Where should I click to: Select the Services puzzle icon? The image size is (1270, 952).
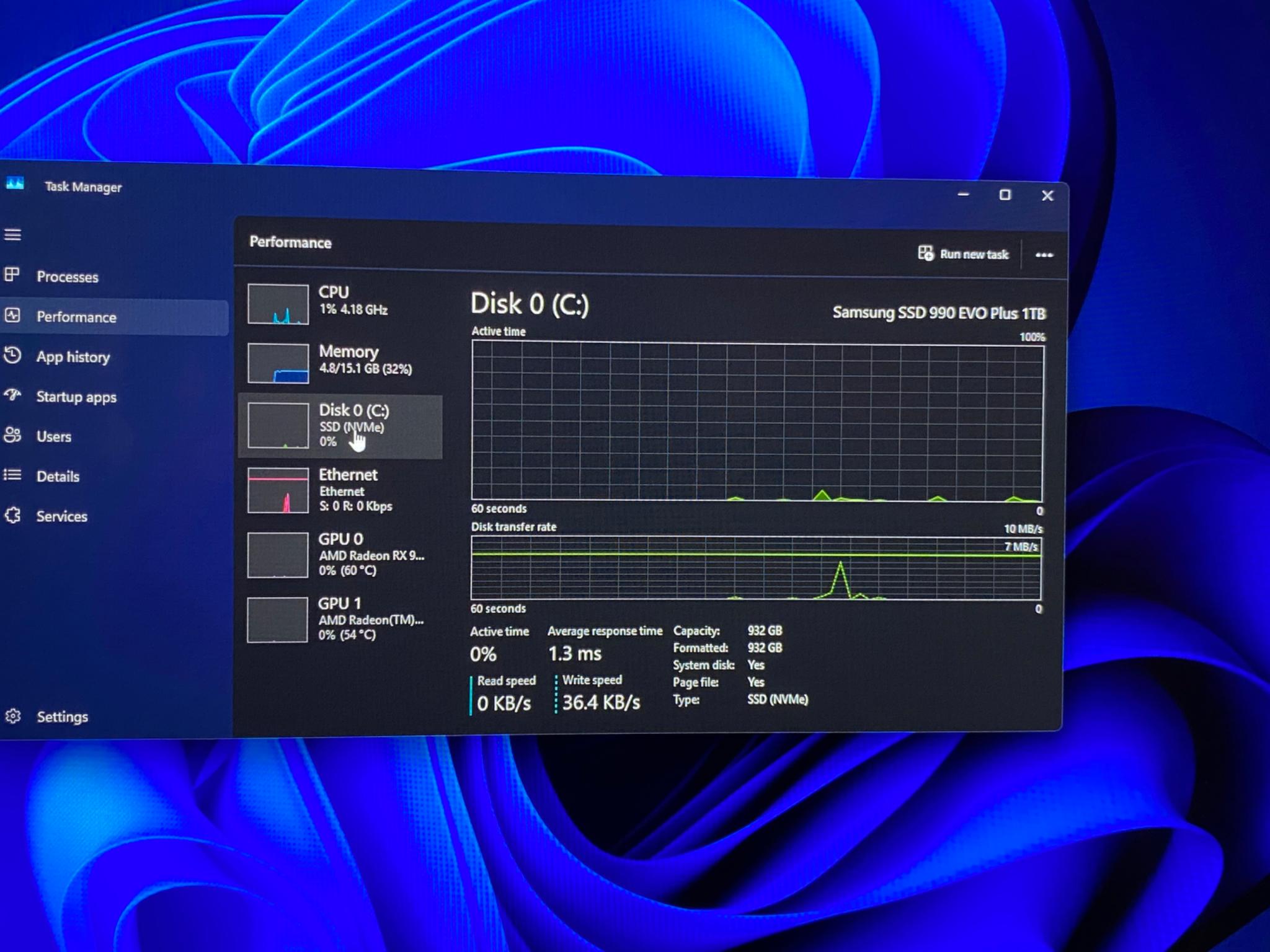12,516
